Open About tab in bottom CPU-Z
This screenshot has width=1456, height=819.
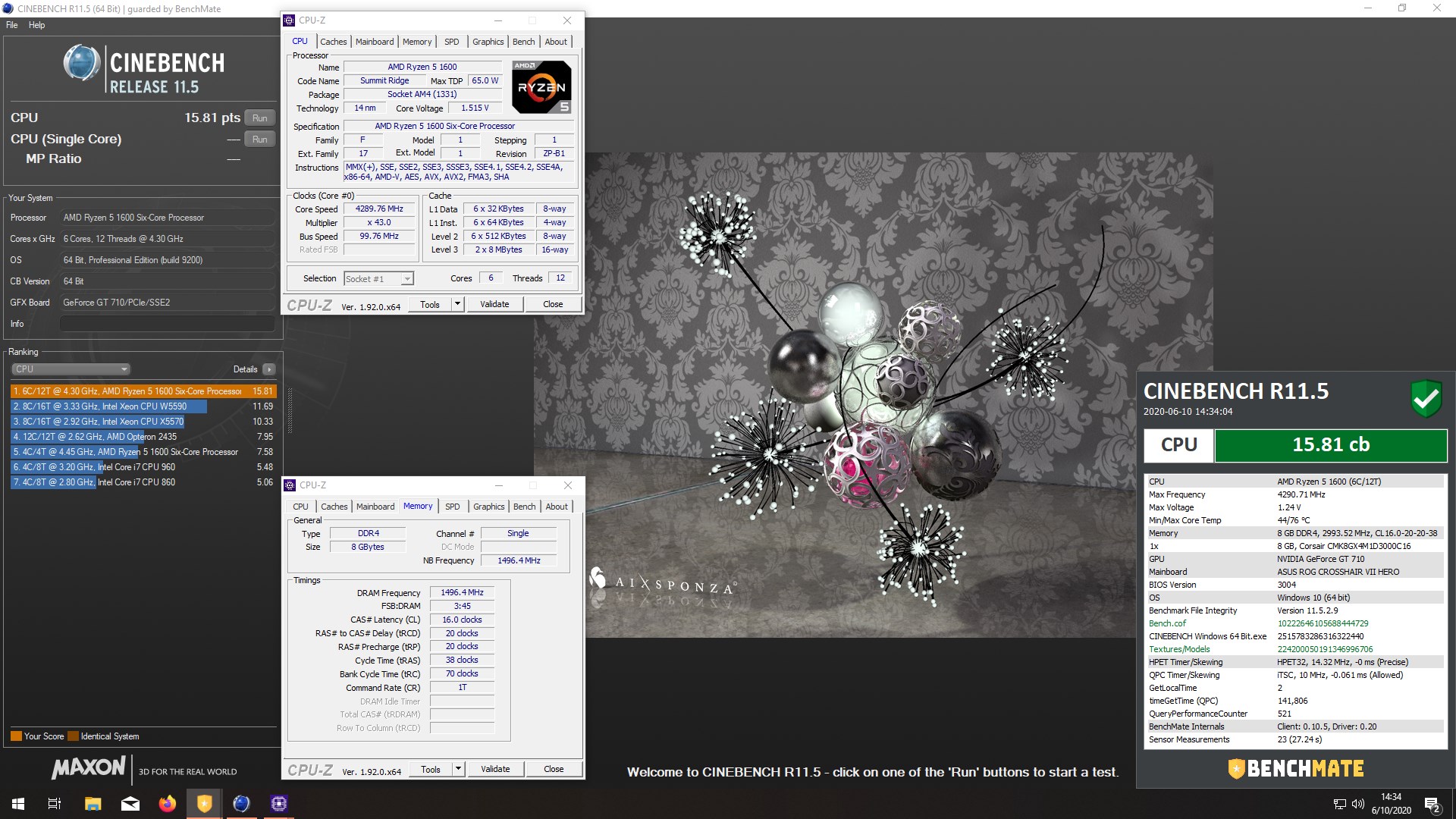[557, 507]
